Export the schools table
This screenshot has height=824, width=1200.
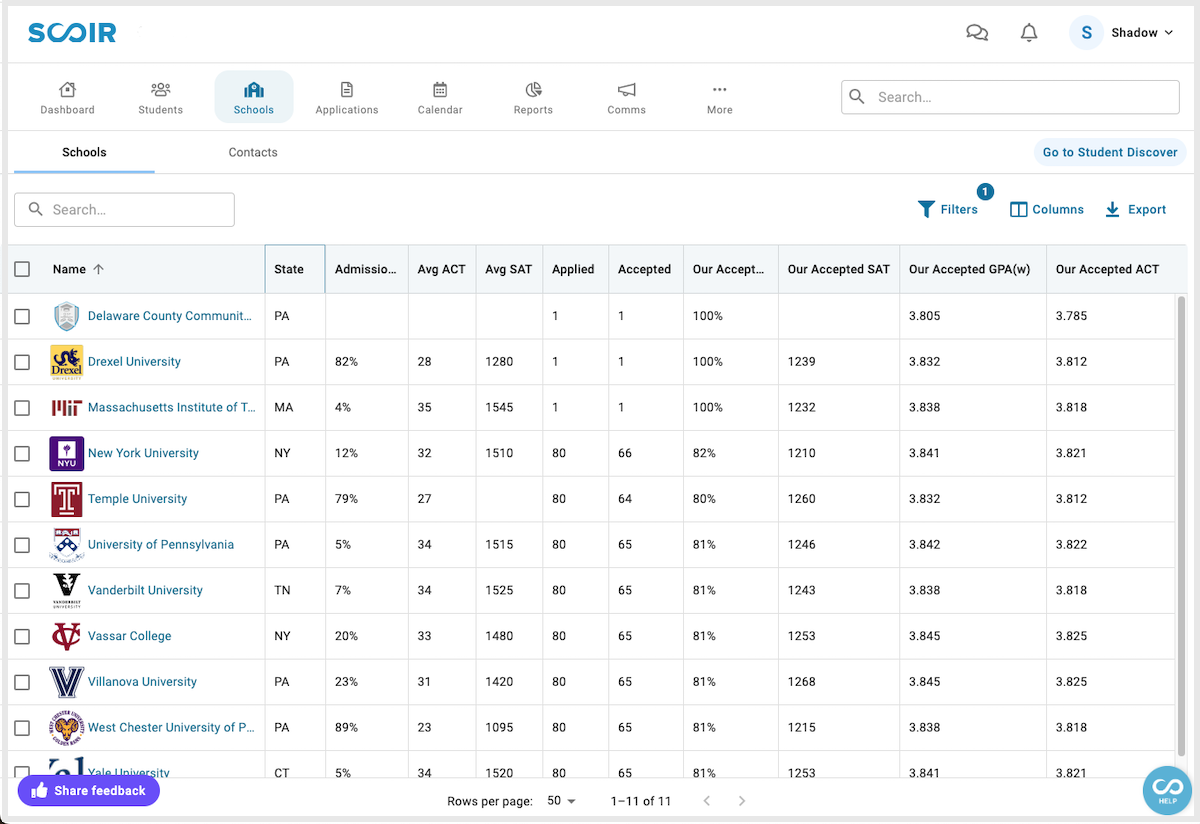[1135, 209]
